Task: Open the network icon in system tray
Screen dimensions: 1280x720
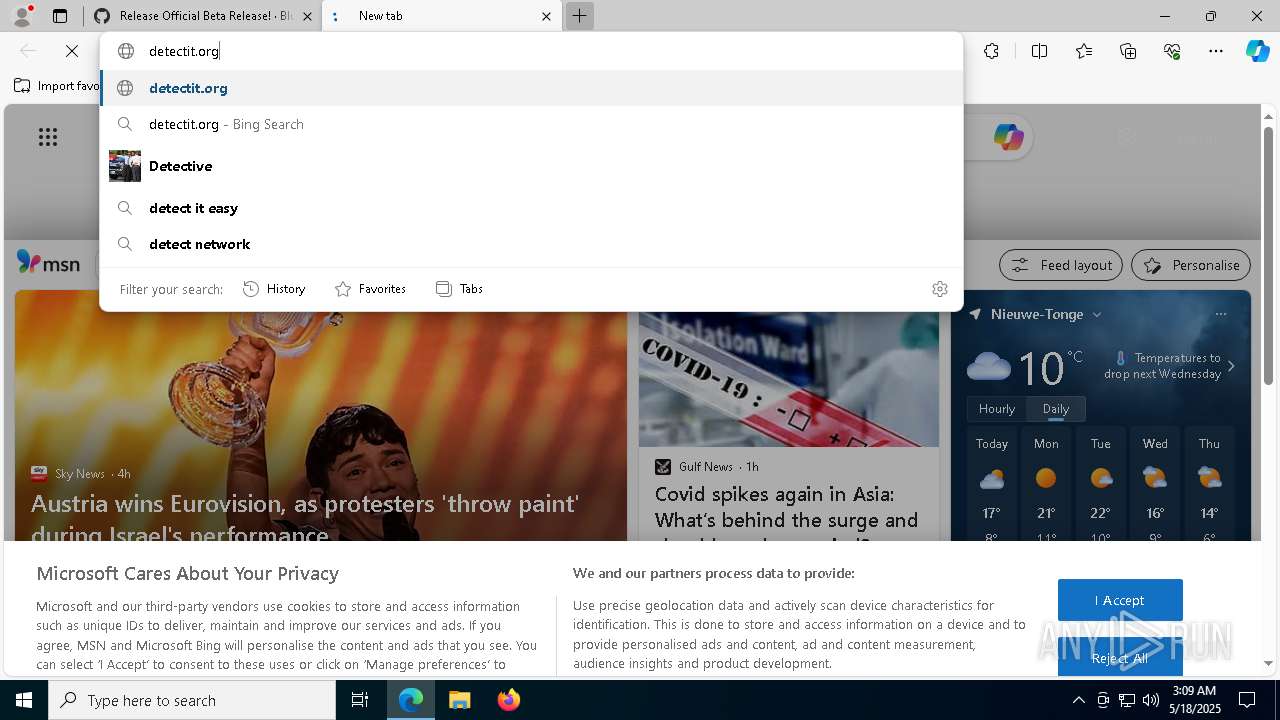Action: pos(1127,700)
